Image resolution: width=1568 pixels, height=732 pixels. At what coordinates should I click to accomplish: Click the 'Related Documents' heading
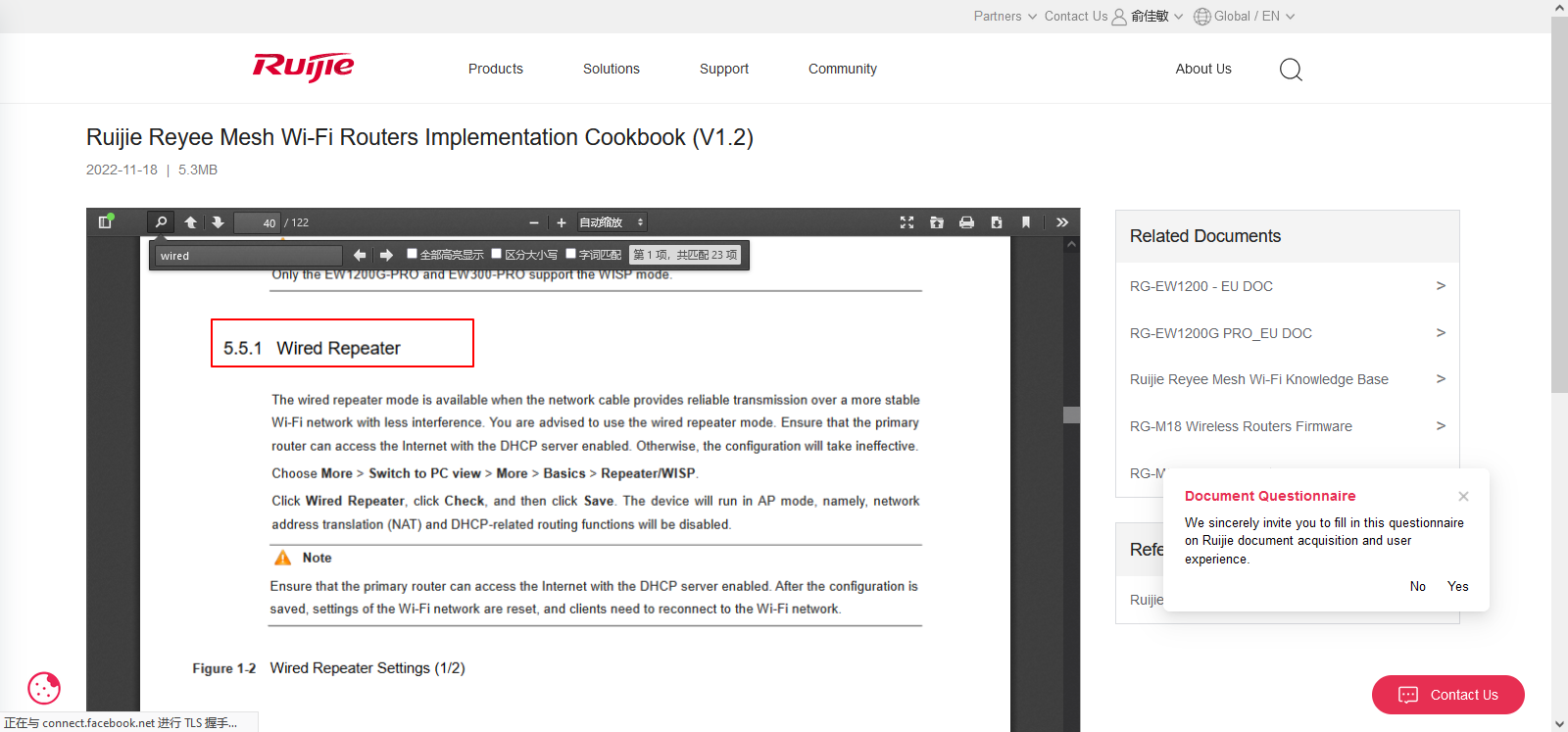point(1205,236)
